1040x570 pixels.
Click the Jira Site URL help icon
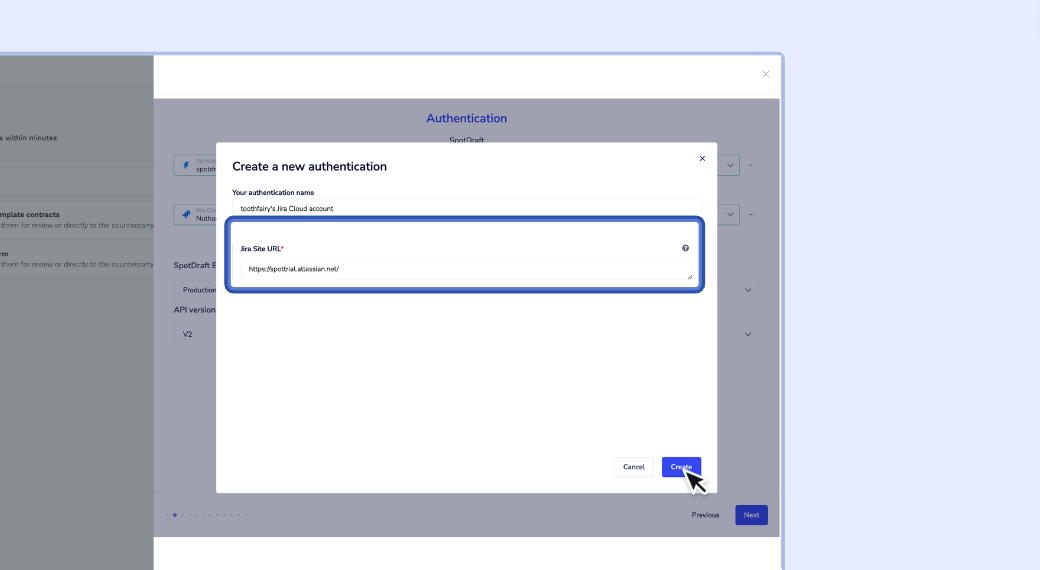click(685, 248)
